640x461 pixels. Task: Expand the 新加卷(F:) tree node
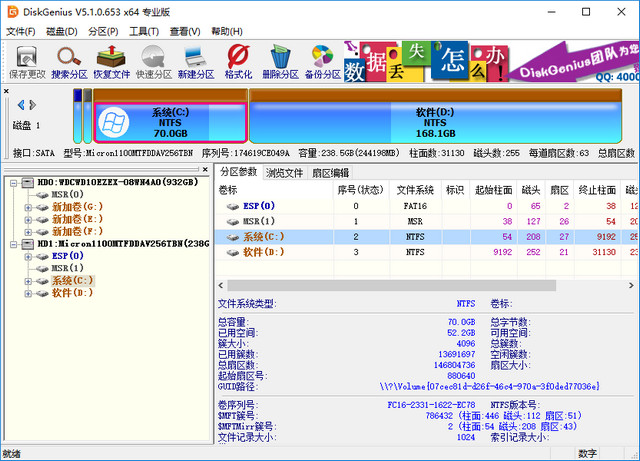coord(28,232)
